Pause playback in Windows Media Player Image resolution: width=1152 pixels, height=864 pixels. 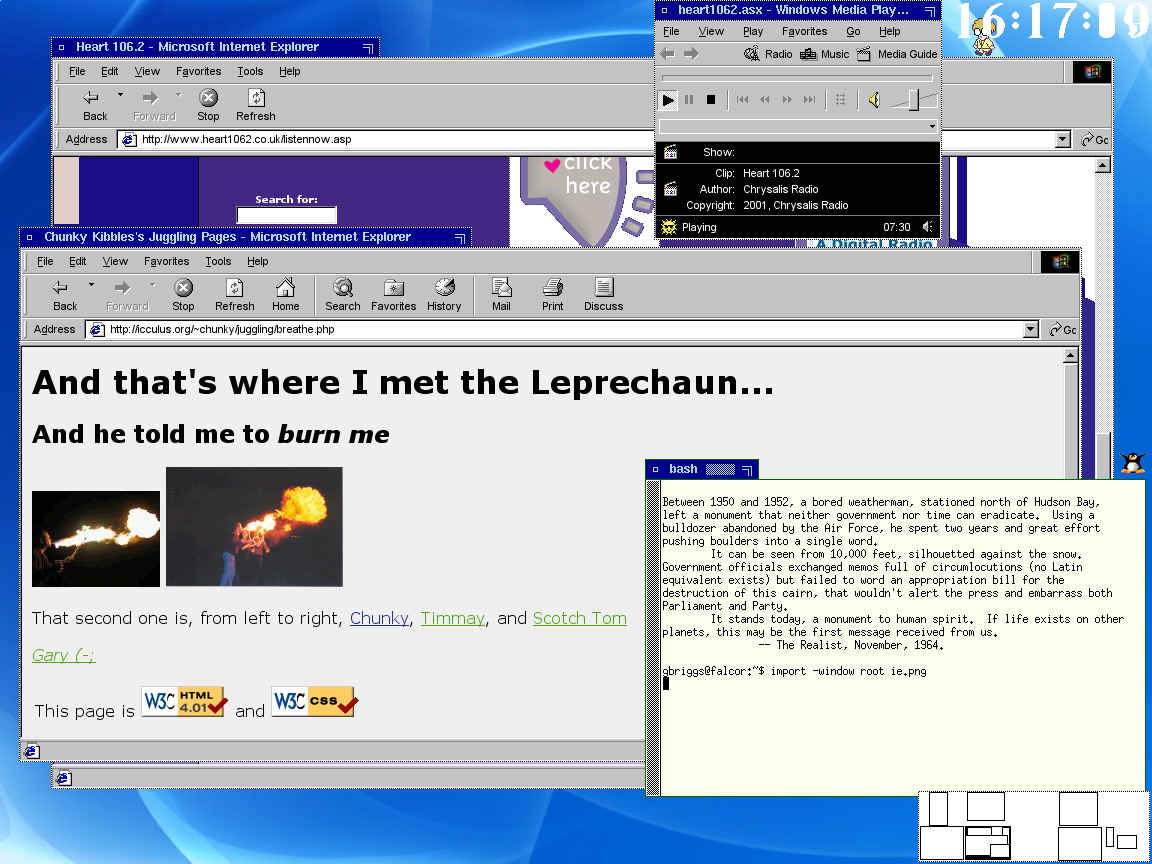point(689,99)
